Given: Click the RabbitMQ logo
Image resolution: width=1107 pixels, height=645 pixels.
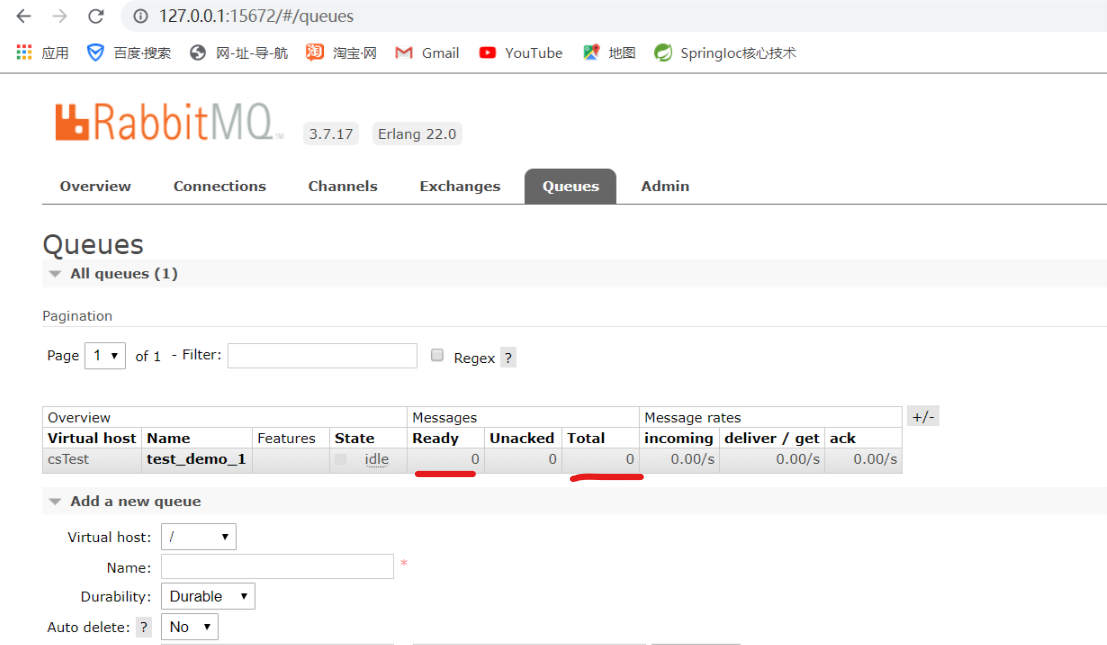Looking at the screenshot, I should [168, 122].
